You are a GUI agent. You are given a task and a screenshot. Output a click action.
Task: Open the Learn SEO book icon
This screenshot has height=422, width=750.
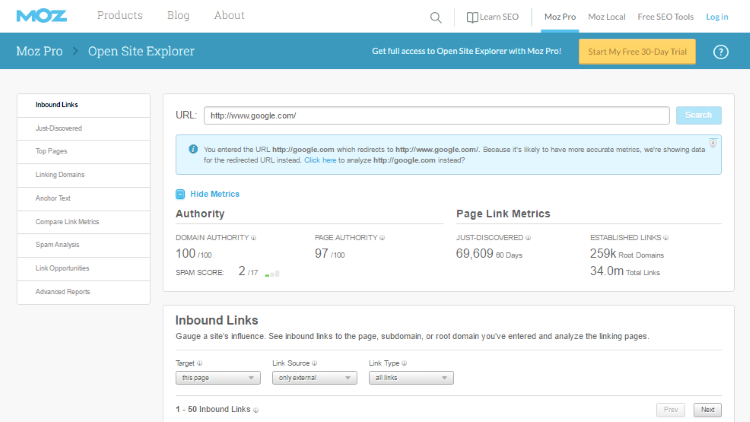[472, 17]
